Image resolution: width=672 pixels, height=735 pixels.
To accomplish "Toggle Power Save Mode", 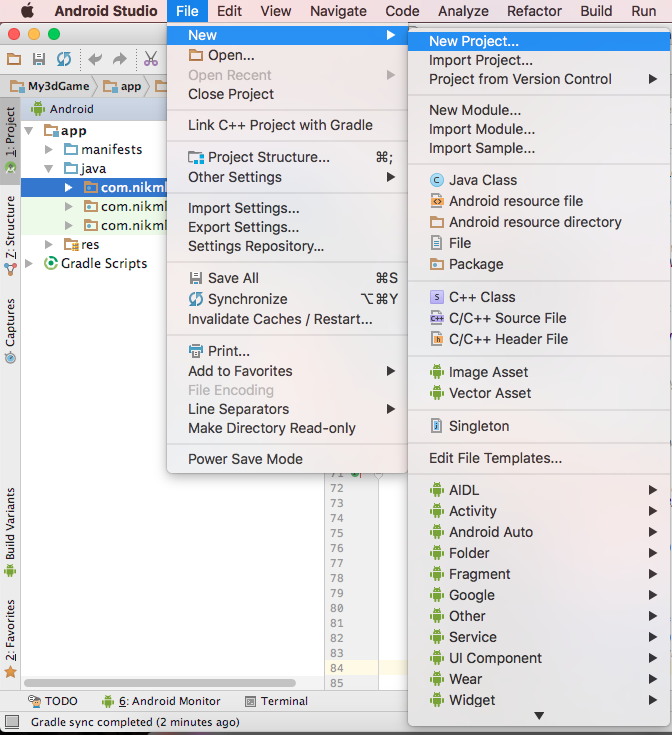I will point(287,459).
